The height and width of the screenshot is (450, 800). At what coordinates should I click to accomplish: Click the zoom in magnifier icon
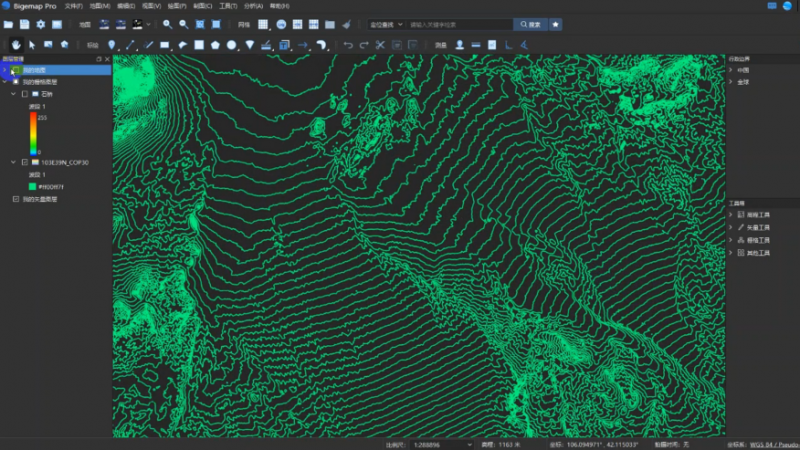pos(167,24)
